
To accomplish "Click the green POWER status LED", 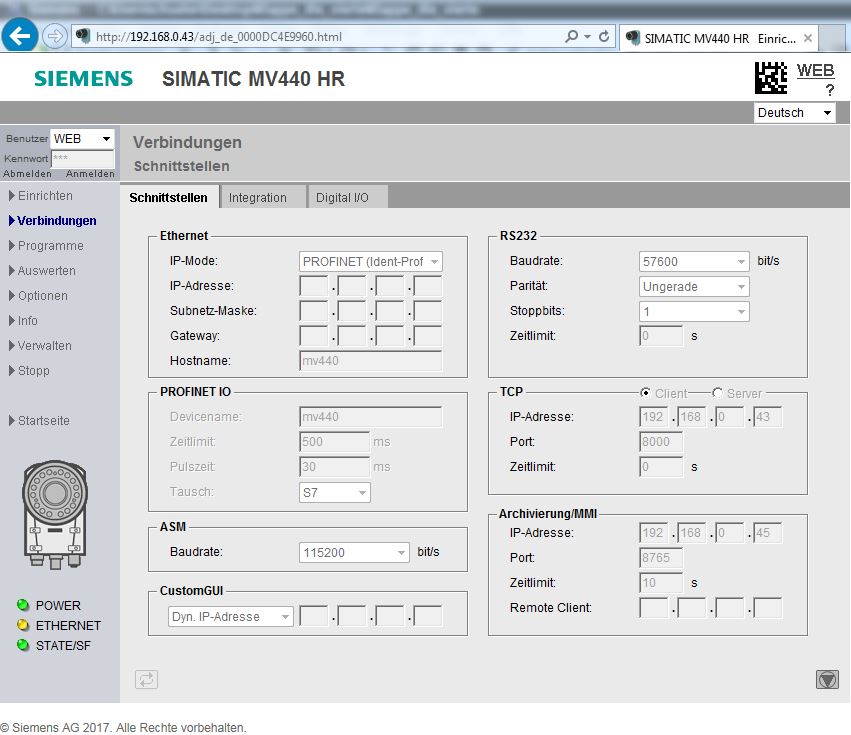I will [22, 605].
